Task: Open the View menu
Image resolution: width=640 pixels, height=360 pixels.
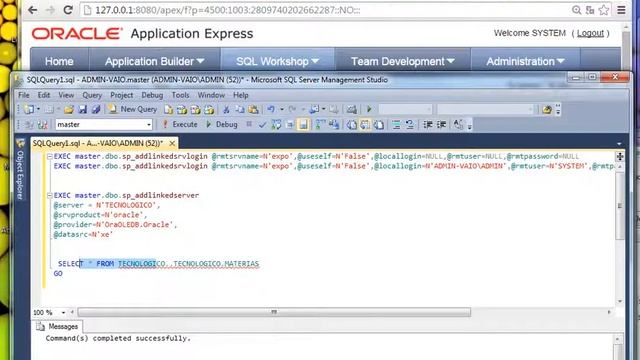Action: coord(66,95)
